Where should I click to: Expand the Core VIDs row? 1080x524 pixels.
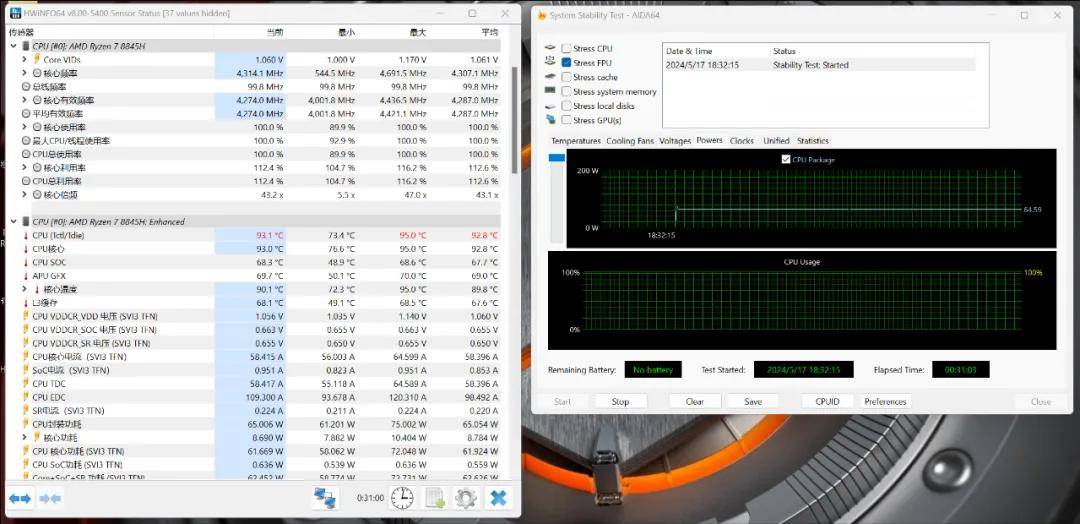(25, 60)
